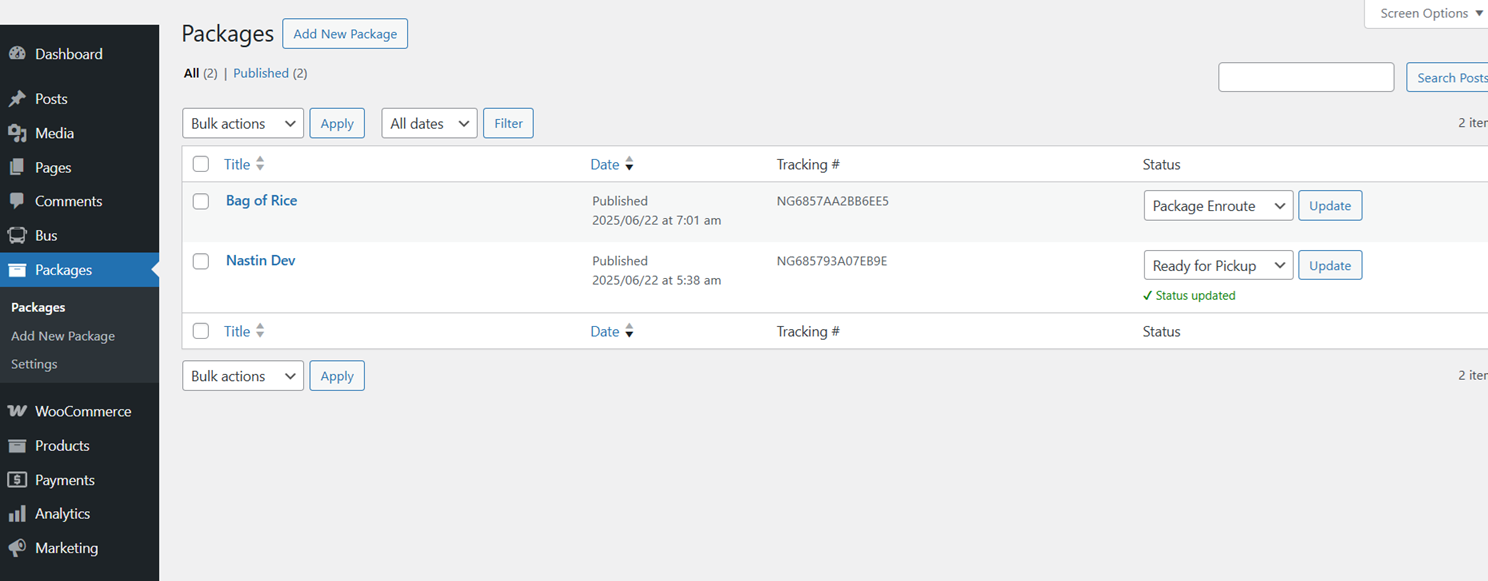Filter list by Published status
The image size is (1488, 581).
click(x=261, y=73)
